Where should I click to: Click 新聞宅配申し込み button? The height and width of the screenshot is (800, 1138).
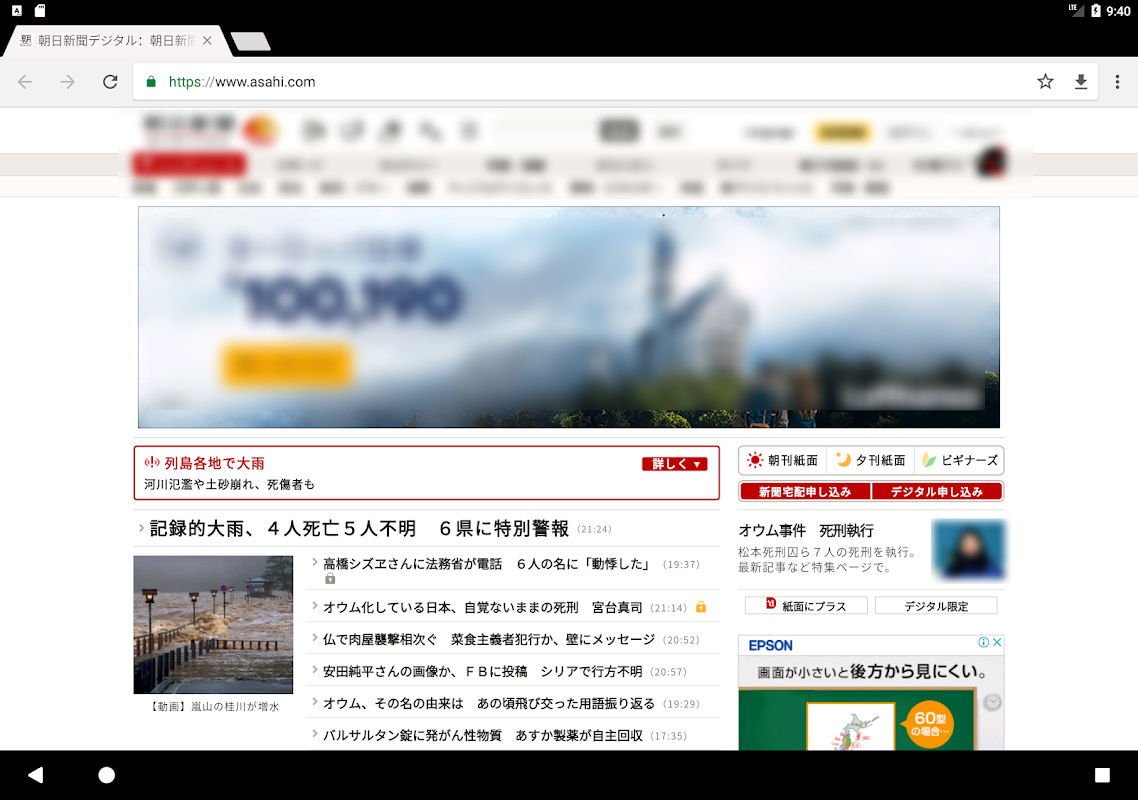[x=805, y=491]
